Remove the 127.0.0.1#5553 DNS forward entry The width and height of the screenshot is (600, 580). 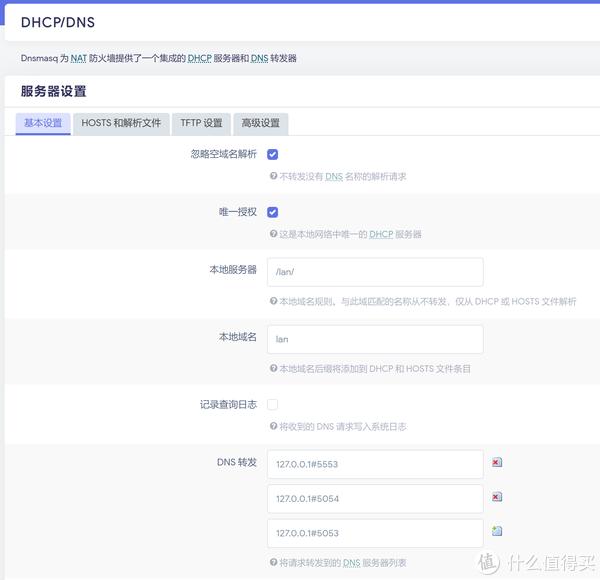(497, 462)
